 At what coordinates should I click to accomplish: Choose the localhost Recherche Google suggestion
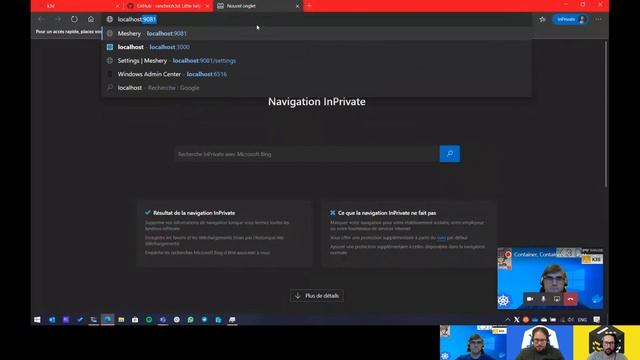tap(316, 87)
